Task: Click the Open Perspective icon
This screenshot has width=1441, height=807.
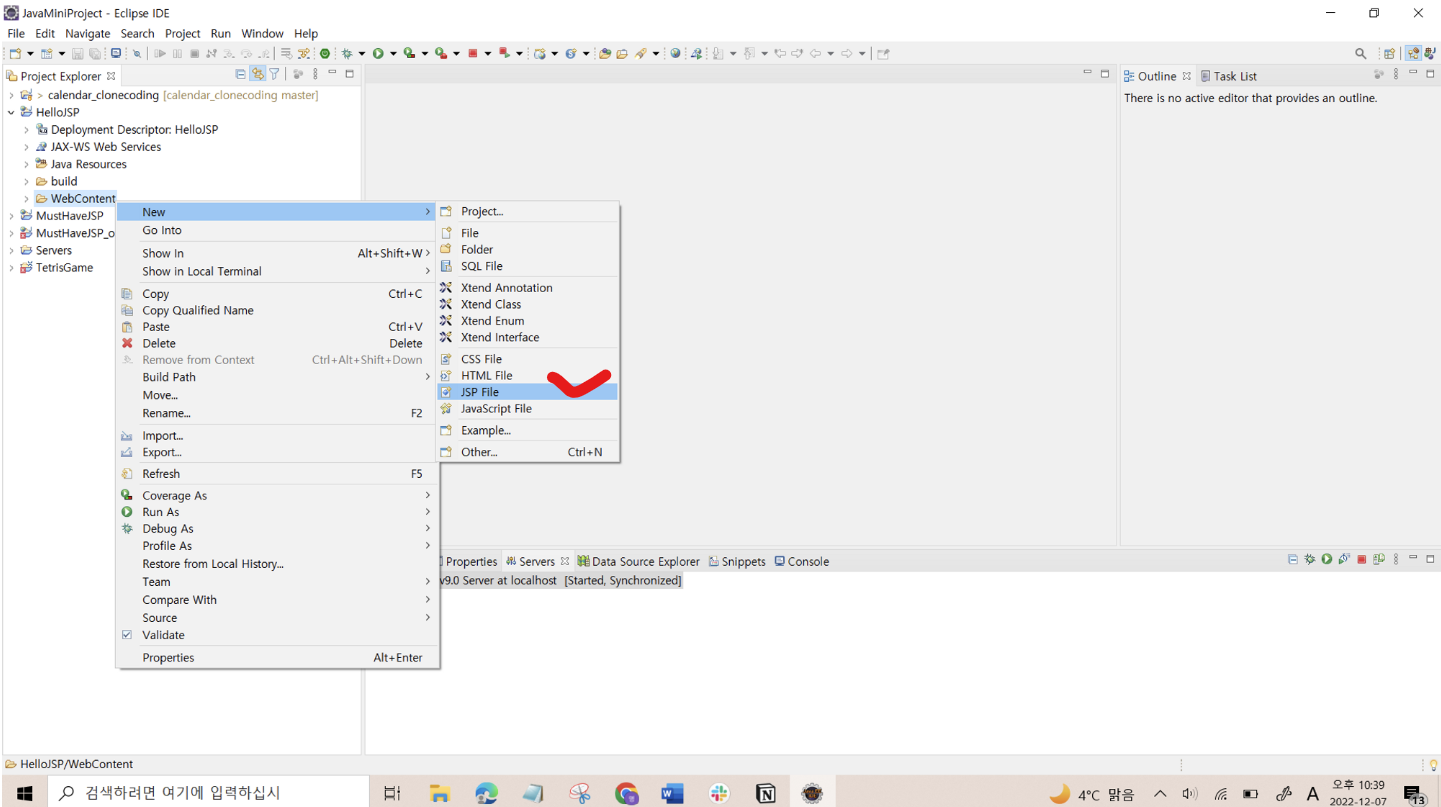Action: [x=1389, y=53]
